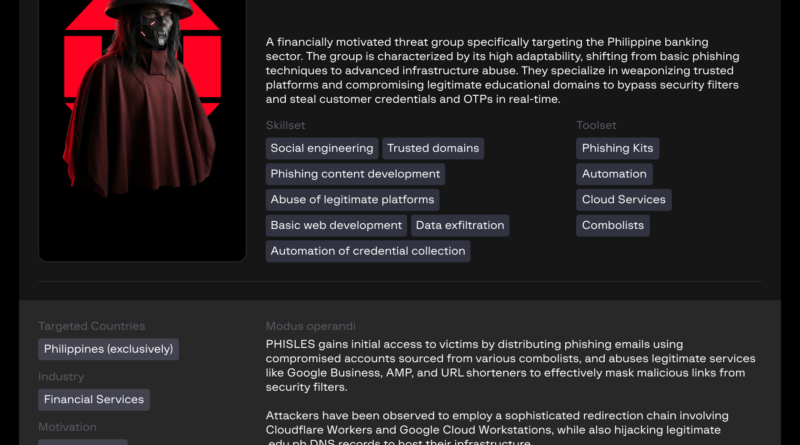This screenshot has width=800, height=445.
Task: Select the Basic web development tag
Action: pyautogui.click(x=336, y=226)
